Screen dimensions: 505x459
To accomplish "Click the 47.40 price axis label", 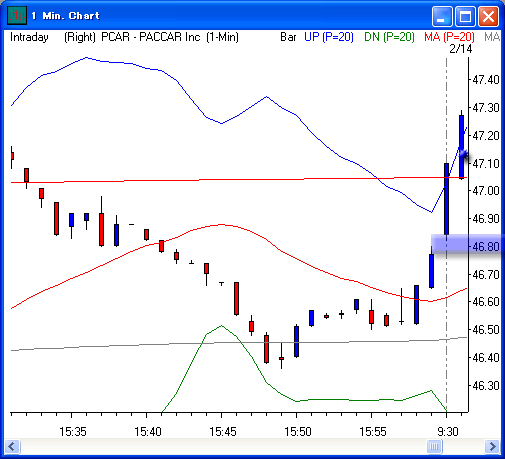I will 486,80.
